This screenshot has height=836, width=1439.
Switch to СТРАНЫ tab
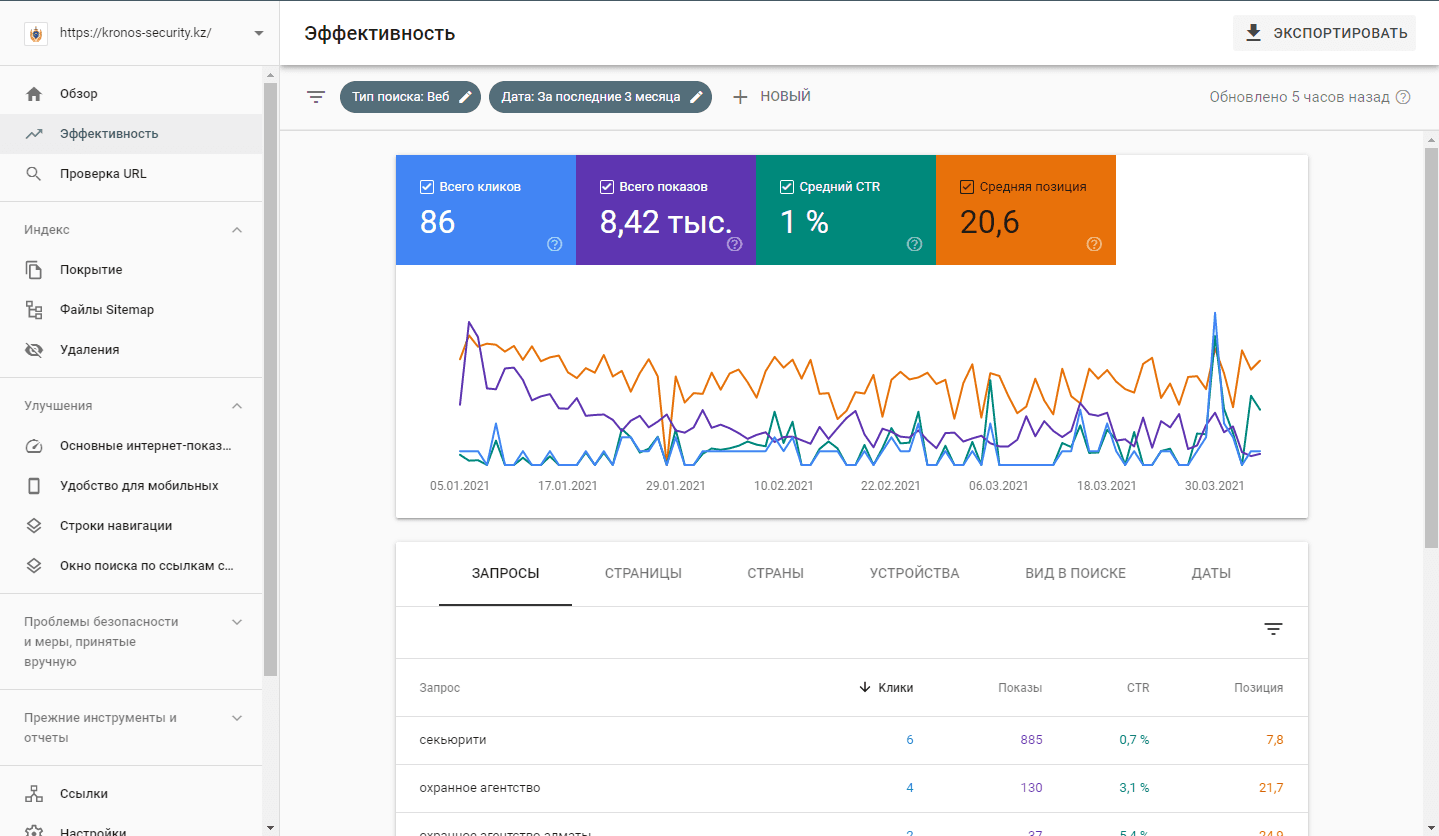click(x=775, y=574)
